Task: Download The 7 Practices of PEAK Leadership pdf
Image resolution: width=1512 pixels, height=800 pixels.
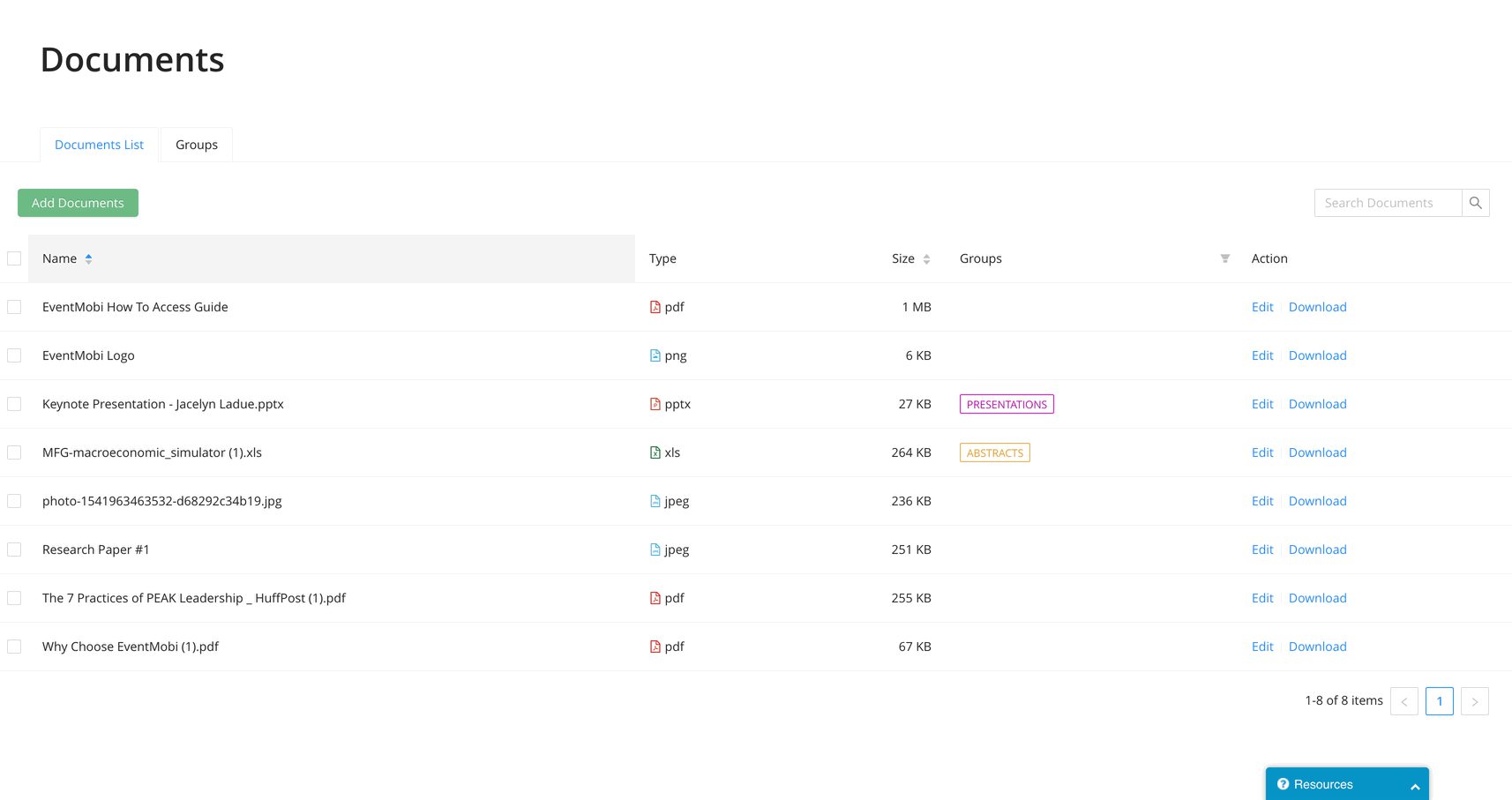Action: click(x=1318, y=598)
